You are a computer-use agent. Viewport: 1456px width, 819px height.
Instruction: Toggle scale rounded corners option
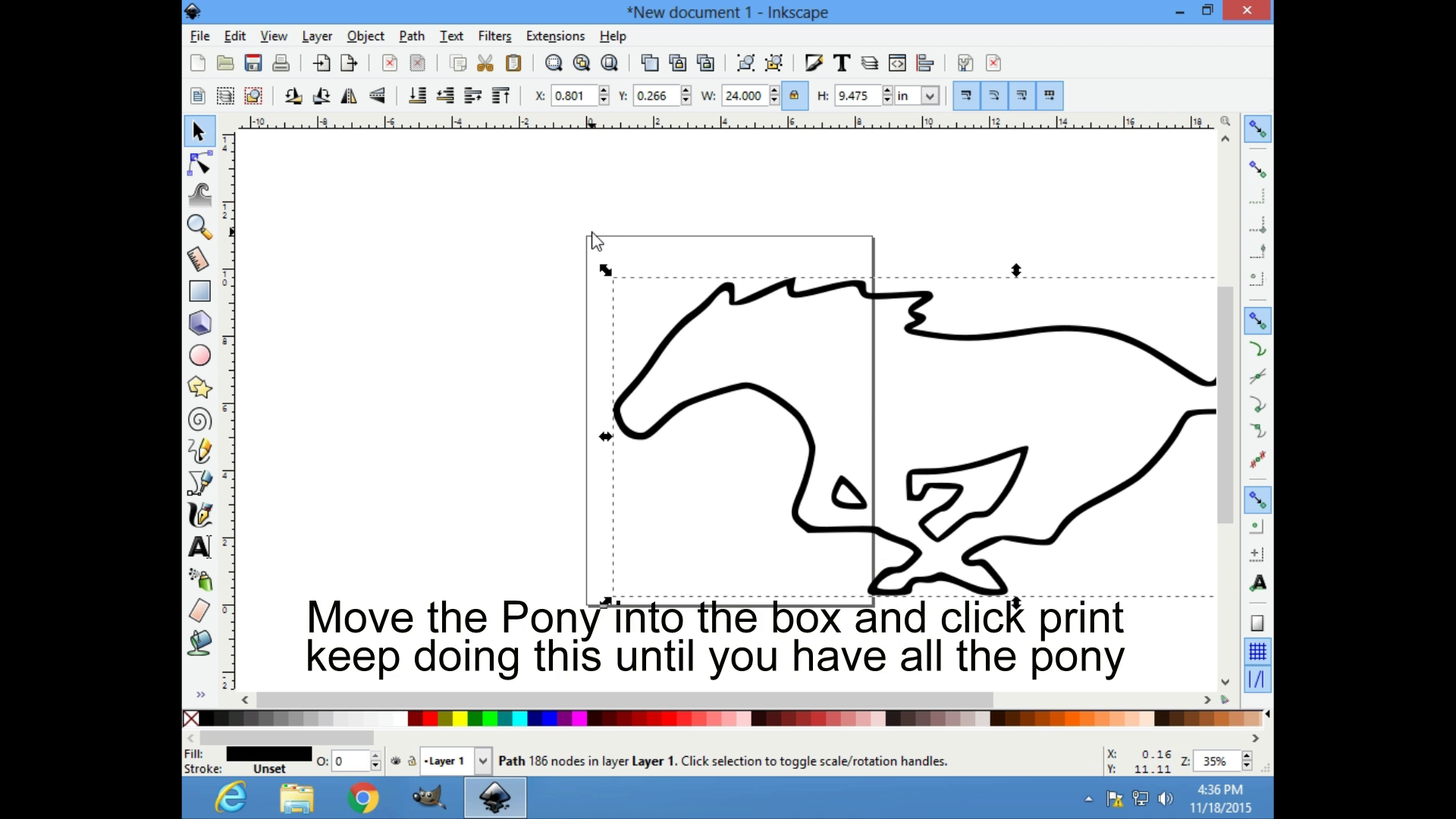coord(994,96)
